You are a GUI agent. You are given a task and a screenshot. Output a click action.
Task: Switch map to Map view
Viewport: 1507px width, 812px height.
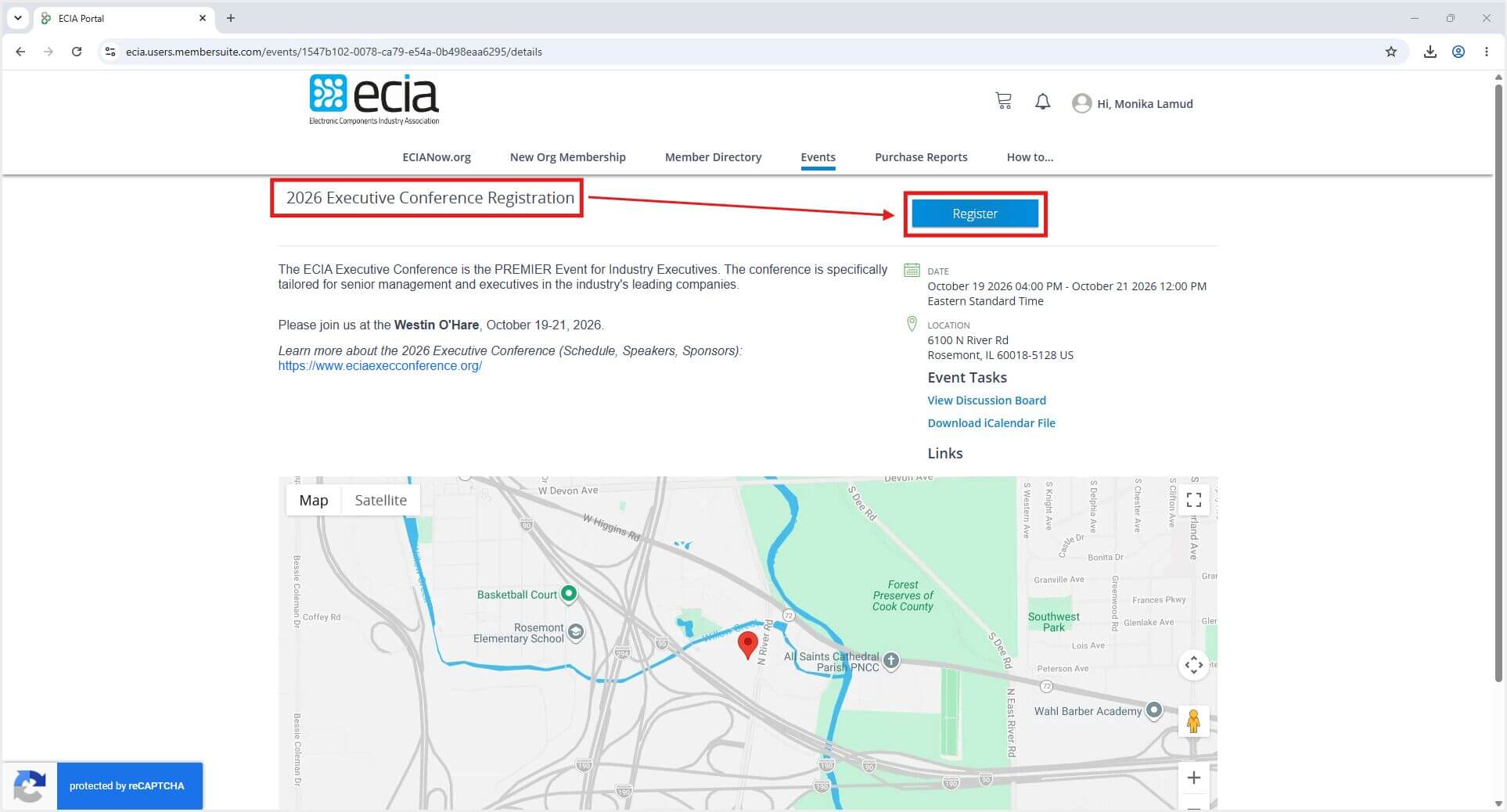pyautogui.click(x=314, y=500)
